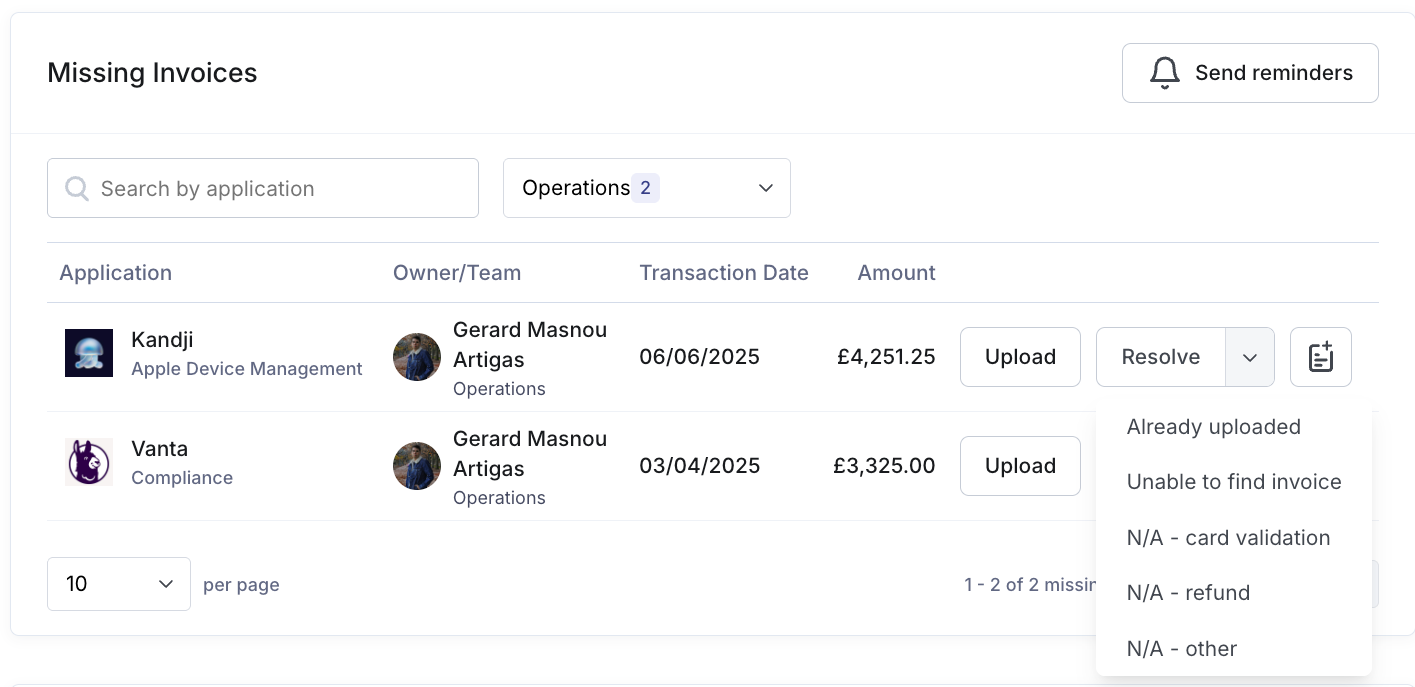Open the Operations team filter dropdown
This screenshot has height=687, width=1415.
[646, 188]
